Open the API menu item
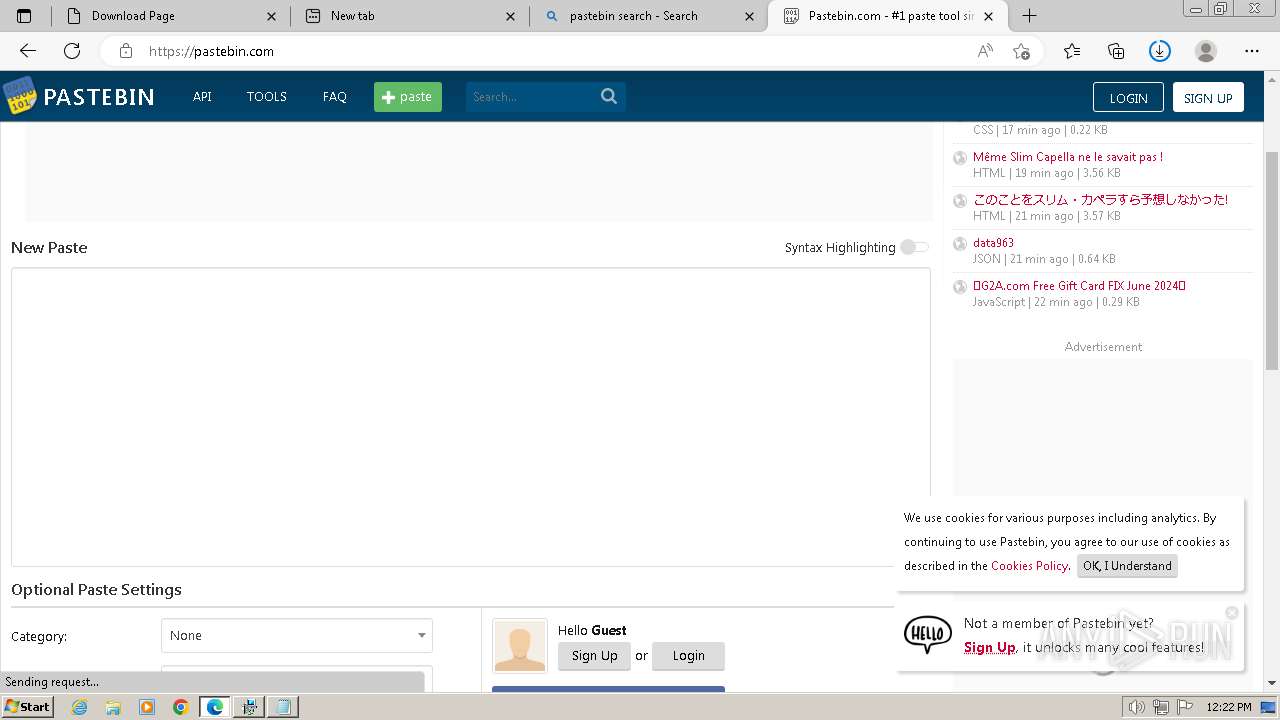This screenshot has width=1280, height=720. tap(202, 97)
